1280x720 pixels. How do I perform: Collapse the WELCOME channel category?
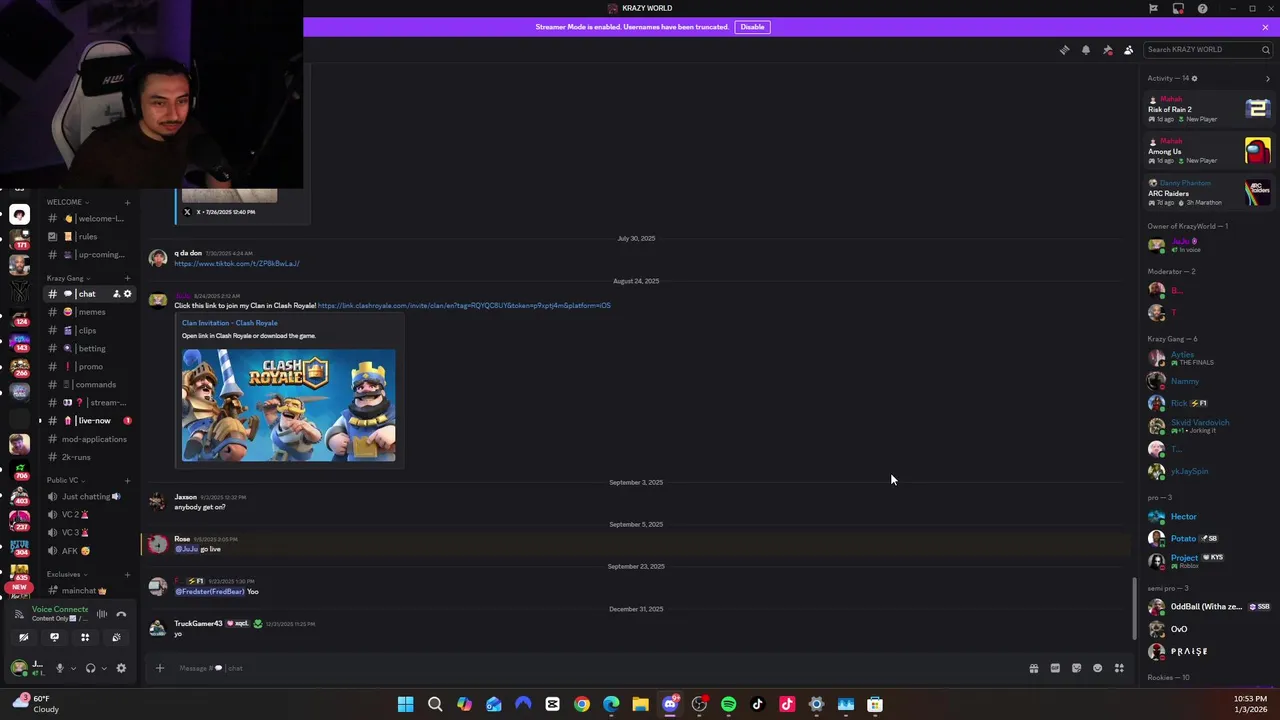click(67, 202)
